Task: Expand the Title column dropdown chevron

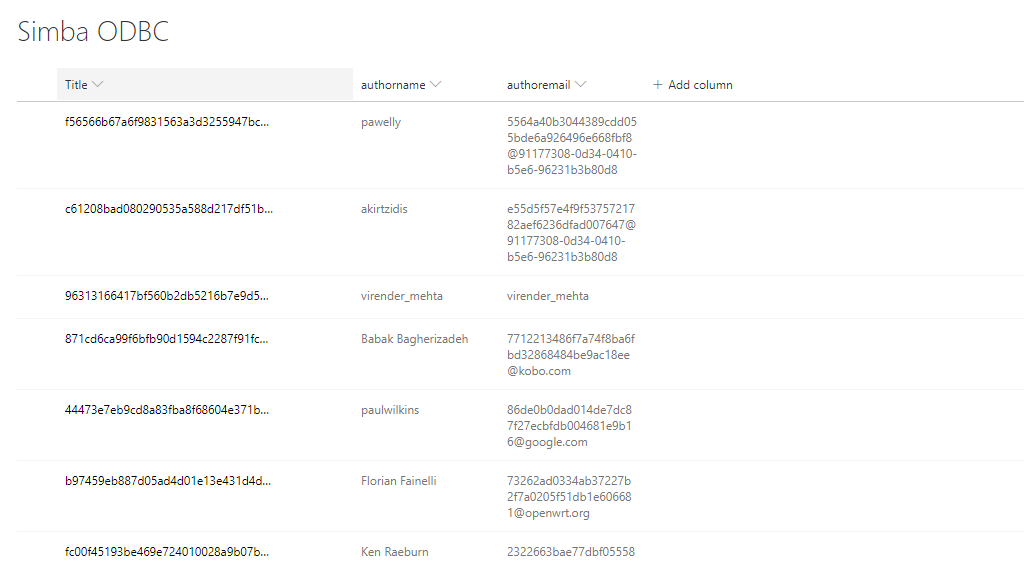Action: tap(97, 85)
